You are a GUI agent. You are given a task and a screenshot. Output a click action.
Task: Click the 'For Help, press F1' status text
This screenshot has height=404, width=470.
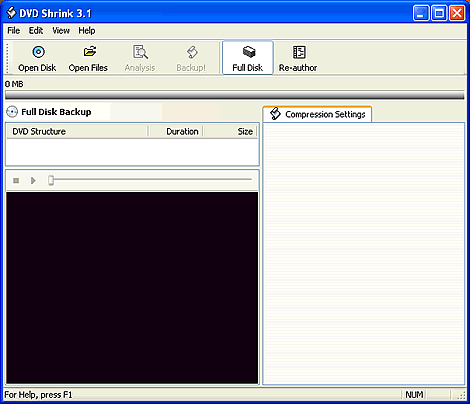(x=38, y=395)
